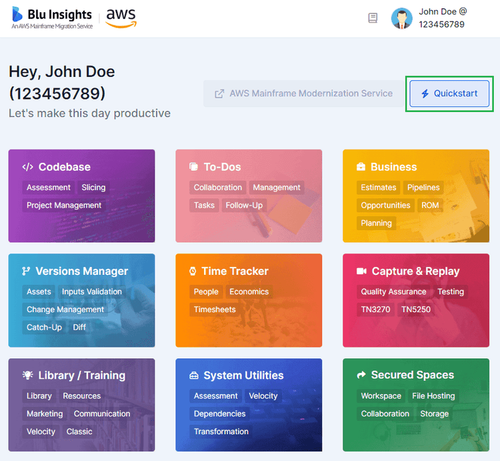
Task: Open the documentation book icon
Action: point(373,18)
